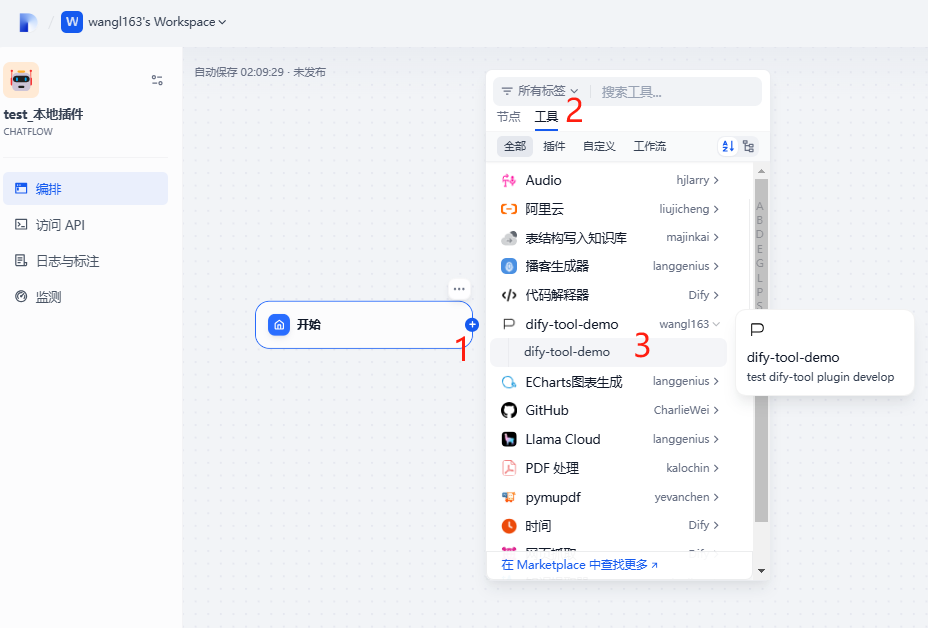Open the 所有标签 filter dropdown
The image size is (928, 628).
point(540,91)
